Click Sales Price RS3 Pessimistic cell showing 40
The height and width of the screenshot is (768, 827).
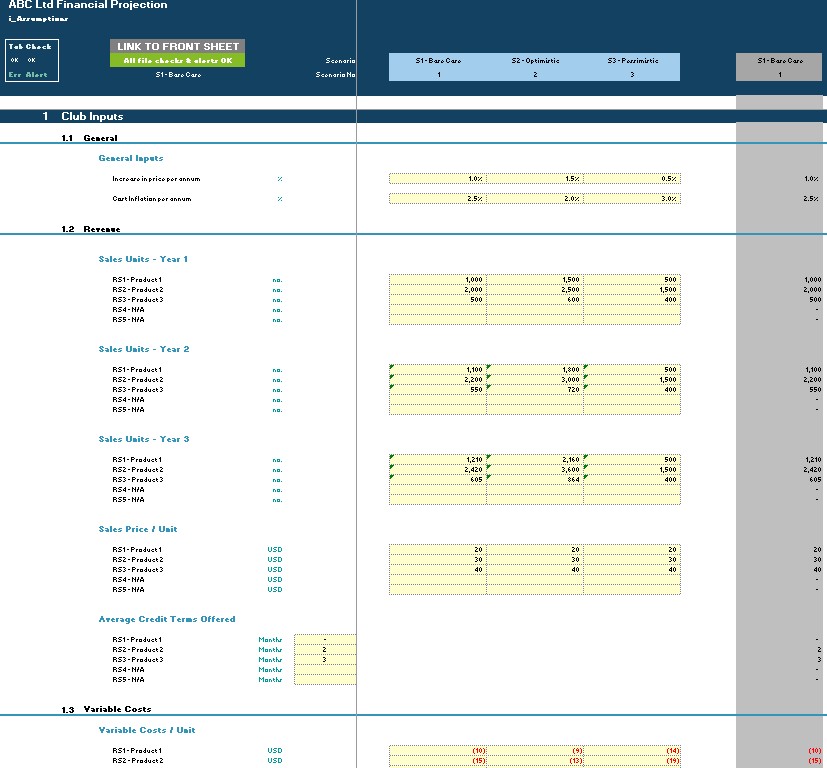click(x=632, y=570)
